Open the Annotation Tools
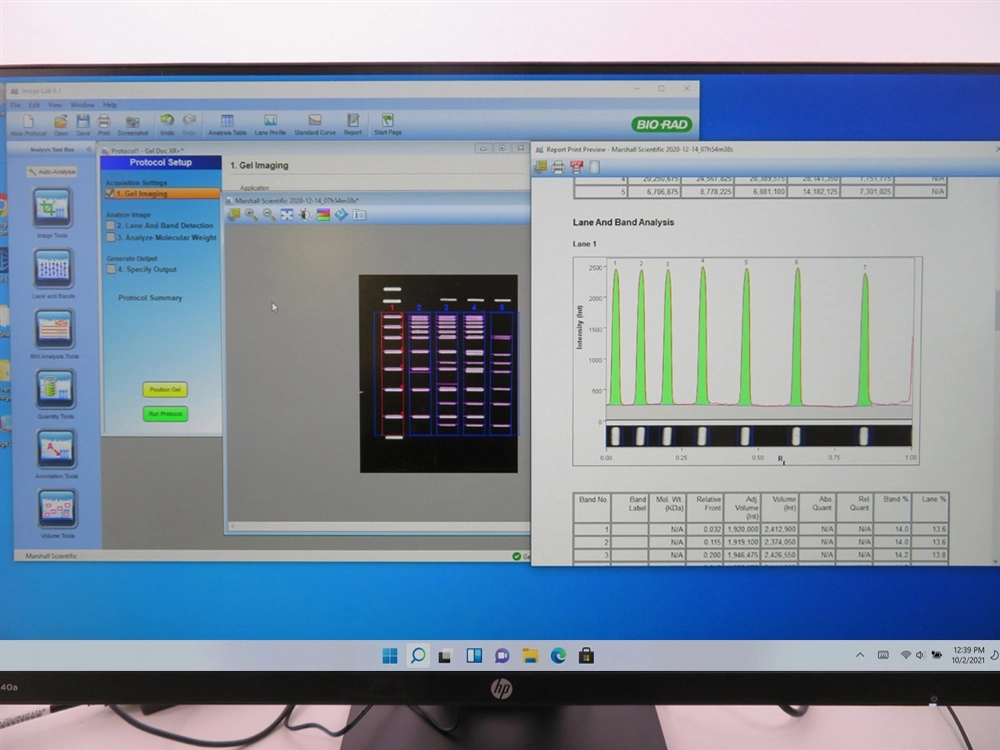Image resolution: width=1000 pixels, height=750 pixels. pos(56,450)
